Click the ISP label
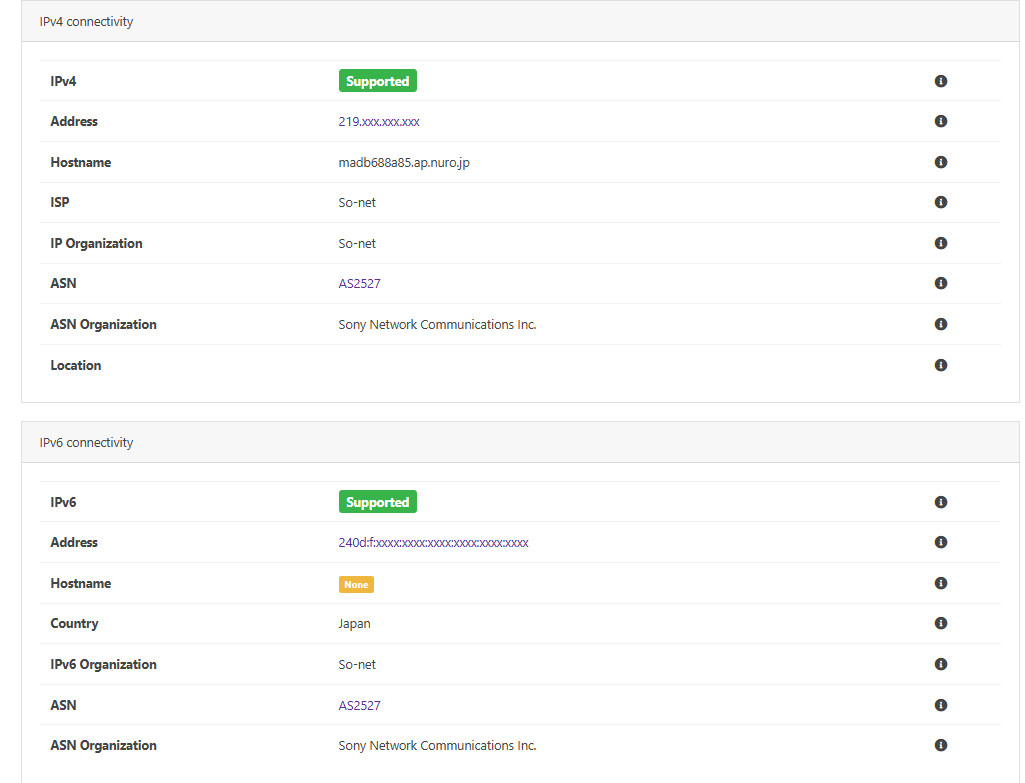This screenshot has width=1025, height=783. pyautogui.click(x=60, y=202)
